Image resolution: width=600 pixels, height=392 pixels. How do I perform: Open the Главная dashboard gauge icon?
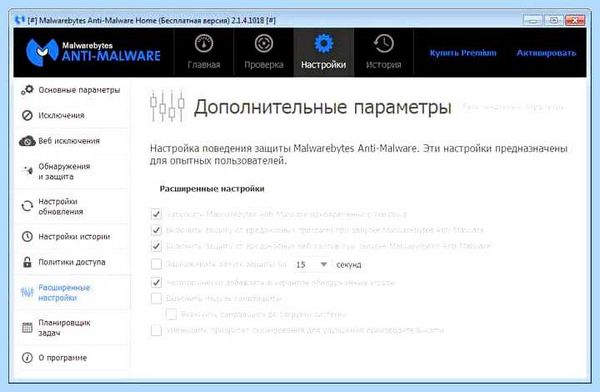coord(204,44)
